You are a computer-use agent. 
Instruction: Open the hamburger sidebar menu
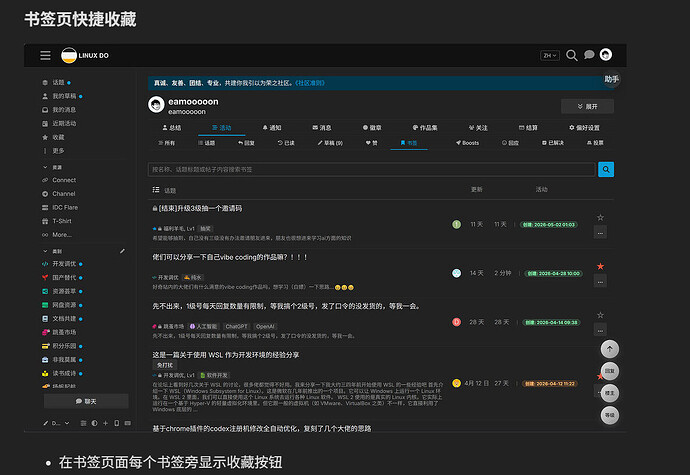tap(45, 55)
